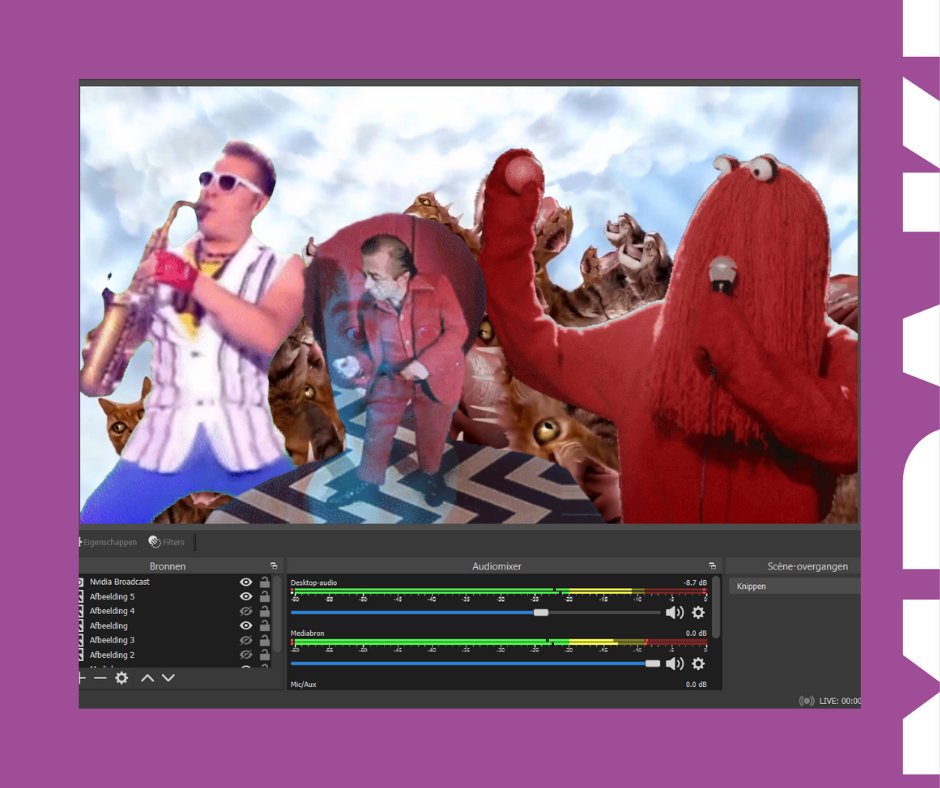
Task: Move selected source up with arrow
Action: click(x=147, y=678)
